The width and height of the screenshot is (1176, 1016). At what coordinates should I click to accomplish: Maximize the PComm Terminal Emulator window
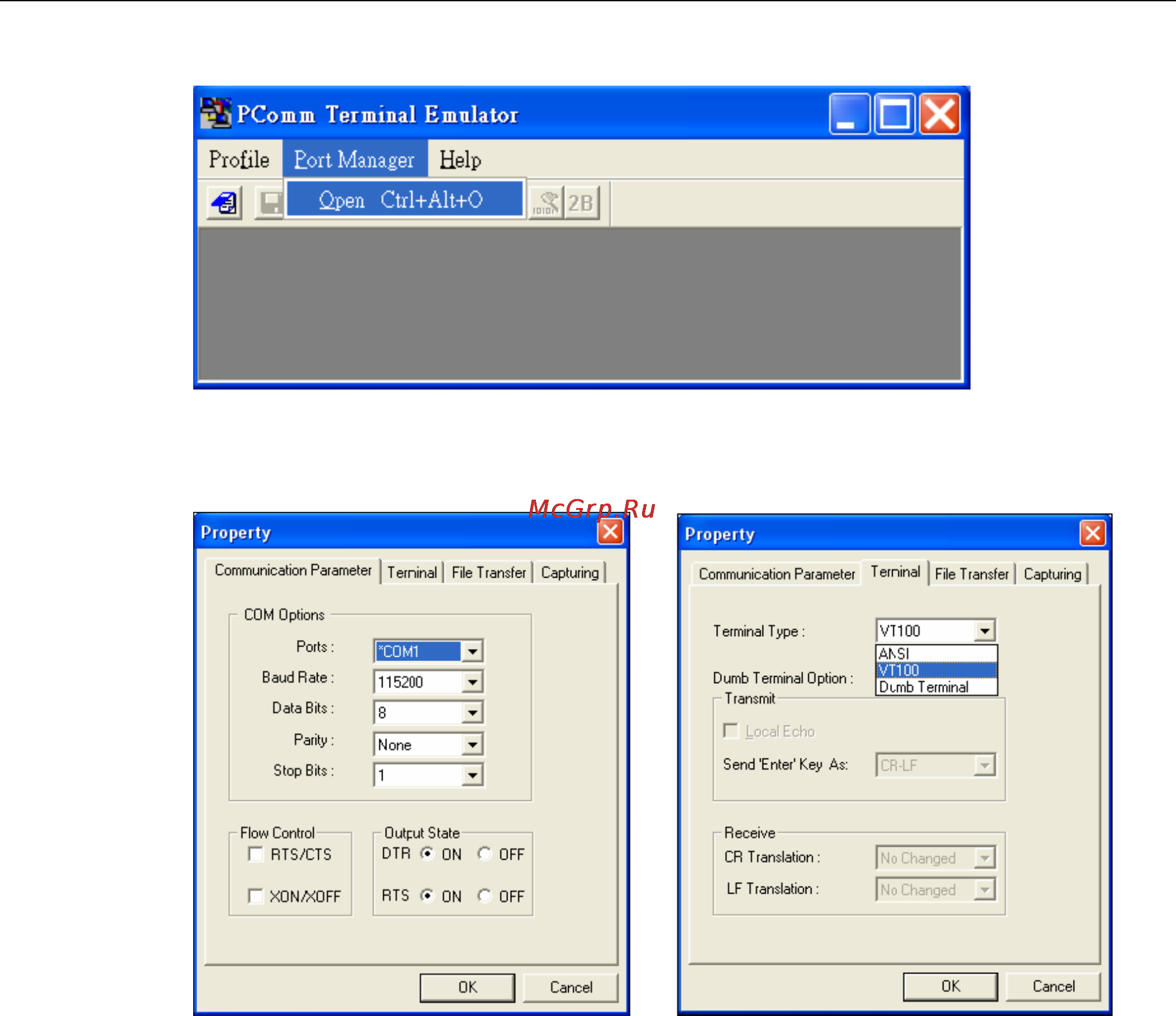pos(895,114)
